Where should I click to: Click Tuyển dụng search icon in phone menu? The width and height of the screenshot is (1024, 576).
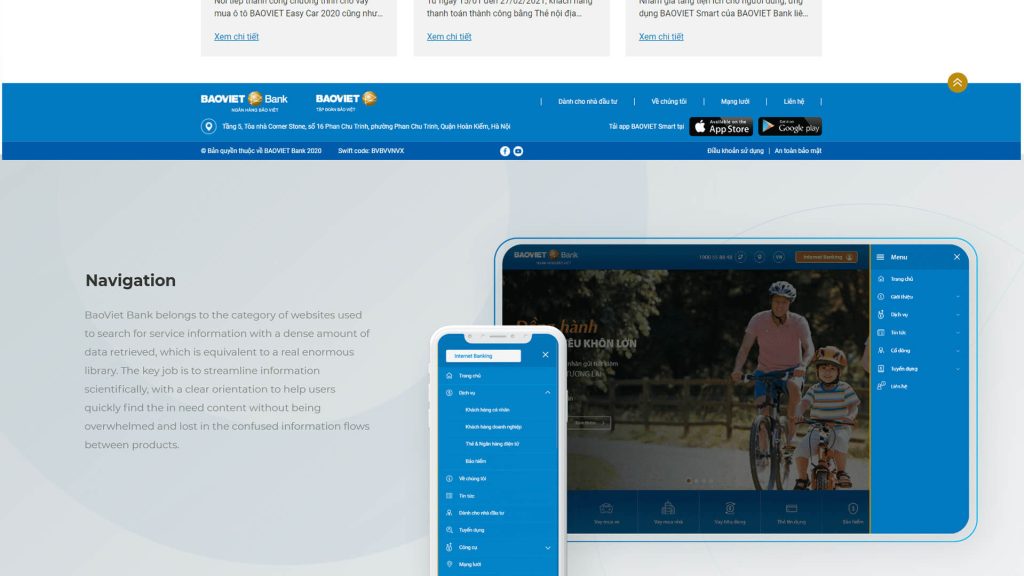tap(449, 530)
